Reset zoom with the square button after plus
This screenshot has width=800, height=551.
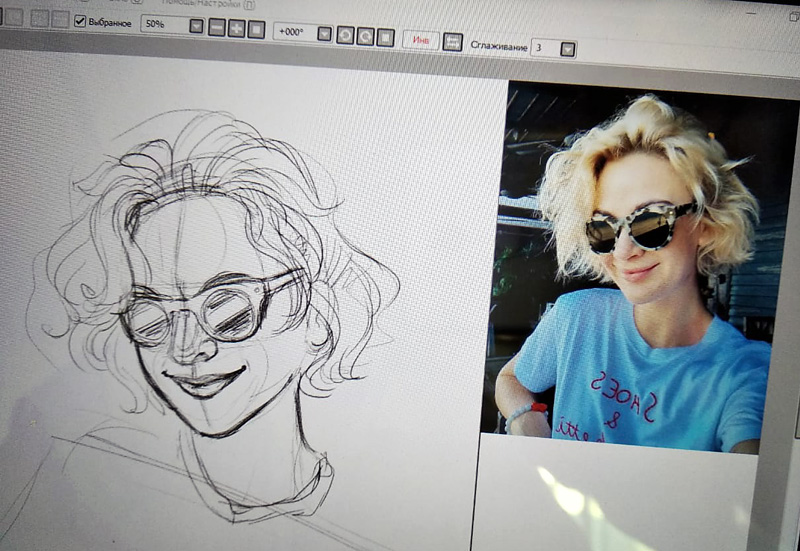click(256, 29)
